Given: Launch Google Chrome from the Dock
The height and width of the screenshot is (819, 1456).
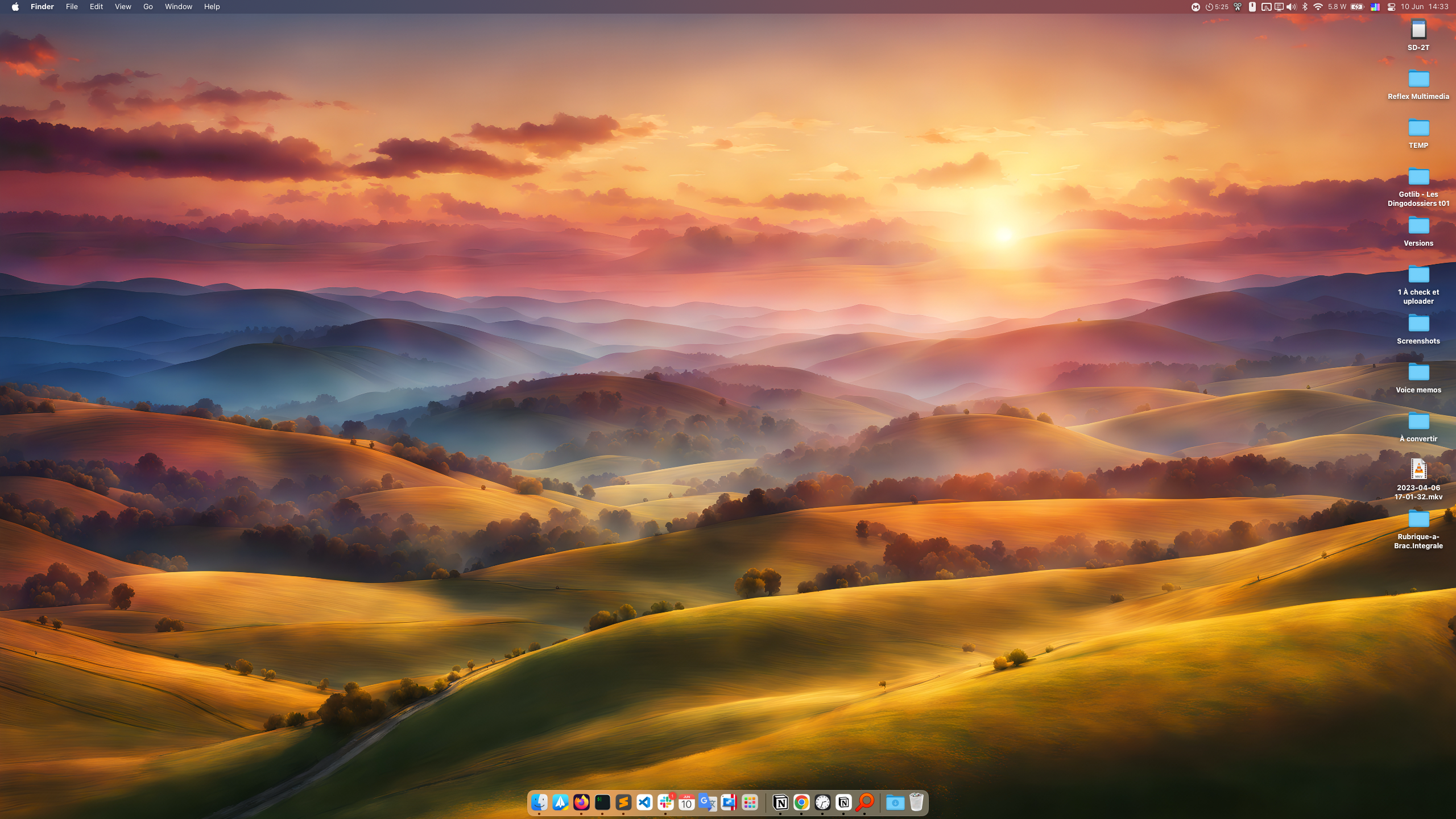Looking at the screenshot, I should pyautogui.click(x=801, y=803).
